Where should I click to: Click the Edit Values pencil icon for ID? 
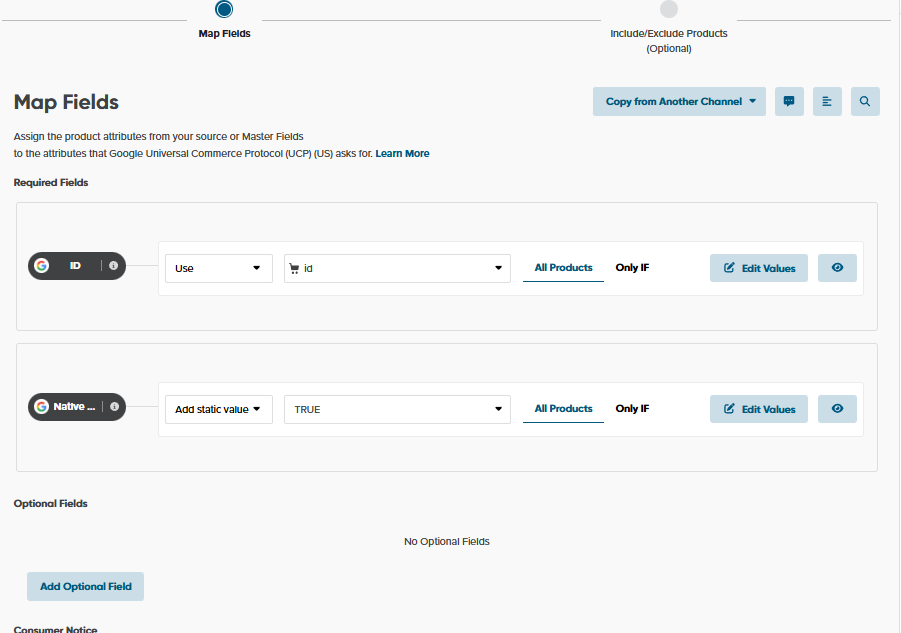point(728,267)
